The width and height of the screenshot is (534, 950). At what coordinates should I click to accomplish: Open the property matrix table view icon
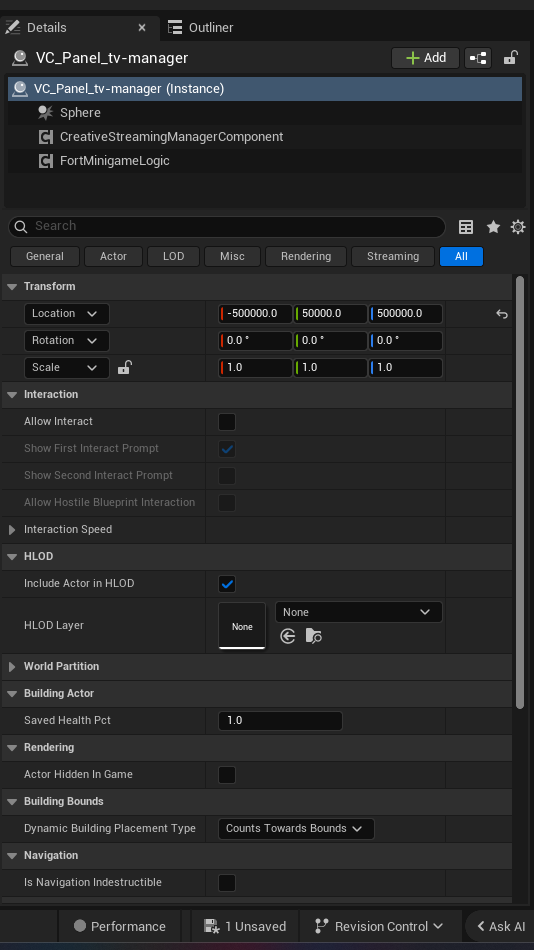466,227
